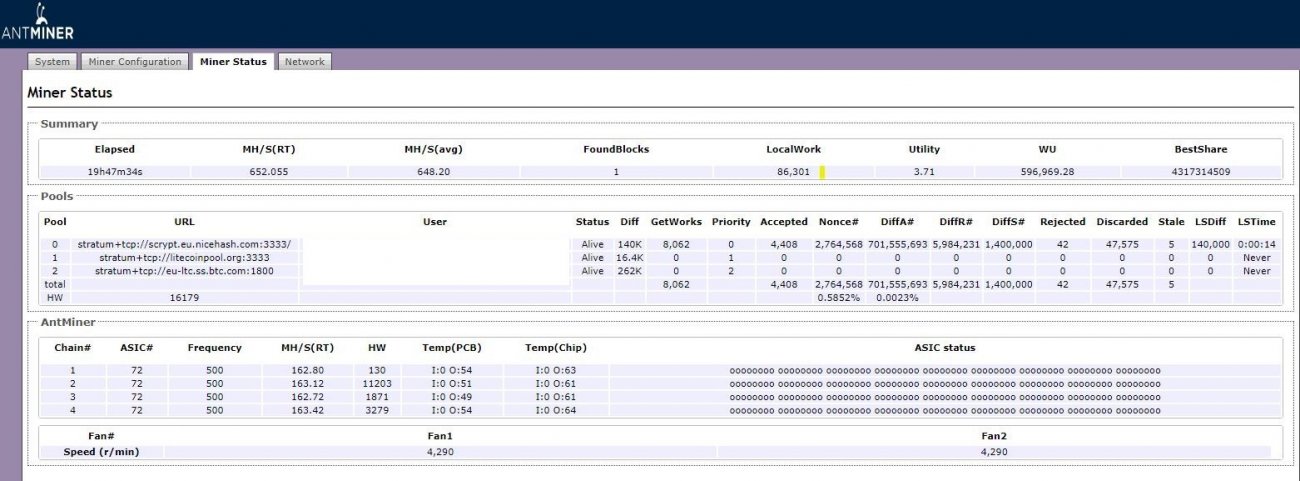Click chain 1 chip temp I:0 O:63
Screen dimensions: 1300x481
click(555, 370)
